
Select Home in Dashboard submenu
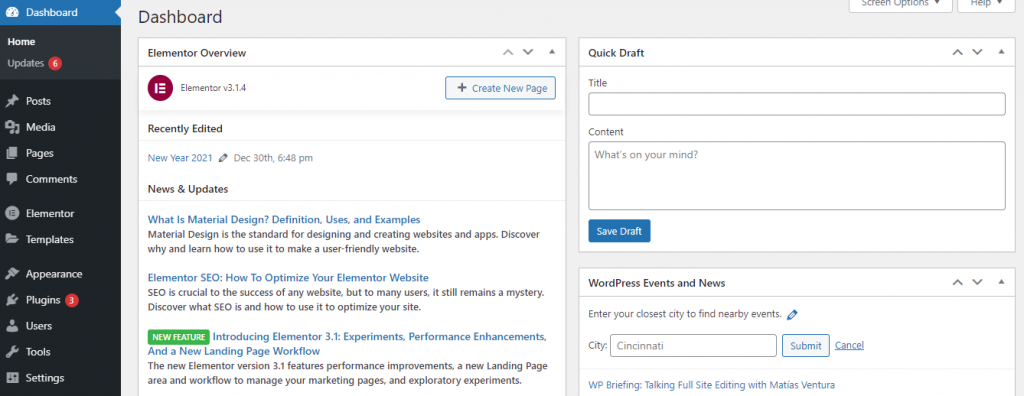coord(22,42)
